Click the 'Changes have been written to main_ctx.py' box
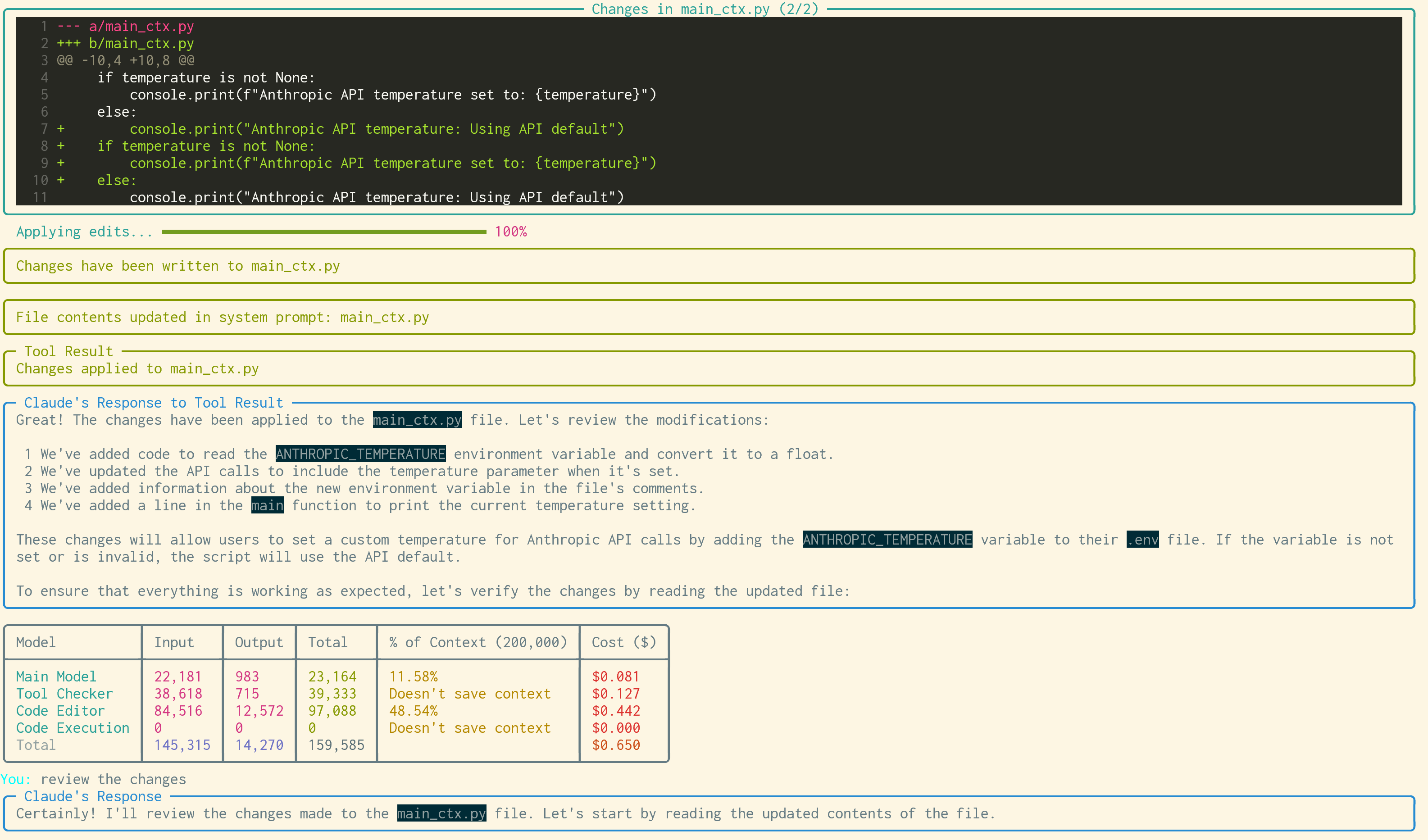Viewport: 1428px width, 840px height. point(178,266)
